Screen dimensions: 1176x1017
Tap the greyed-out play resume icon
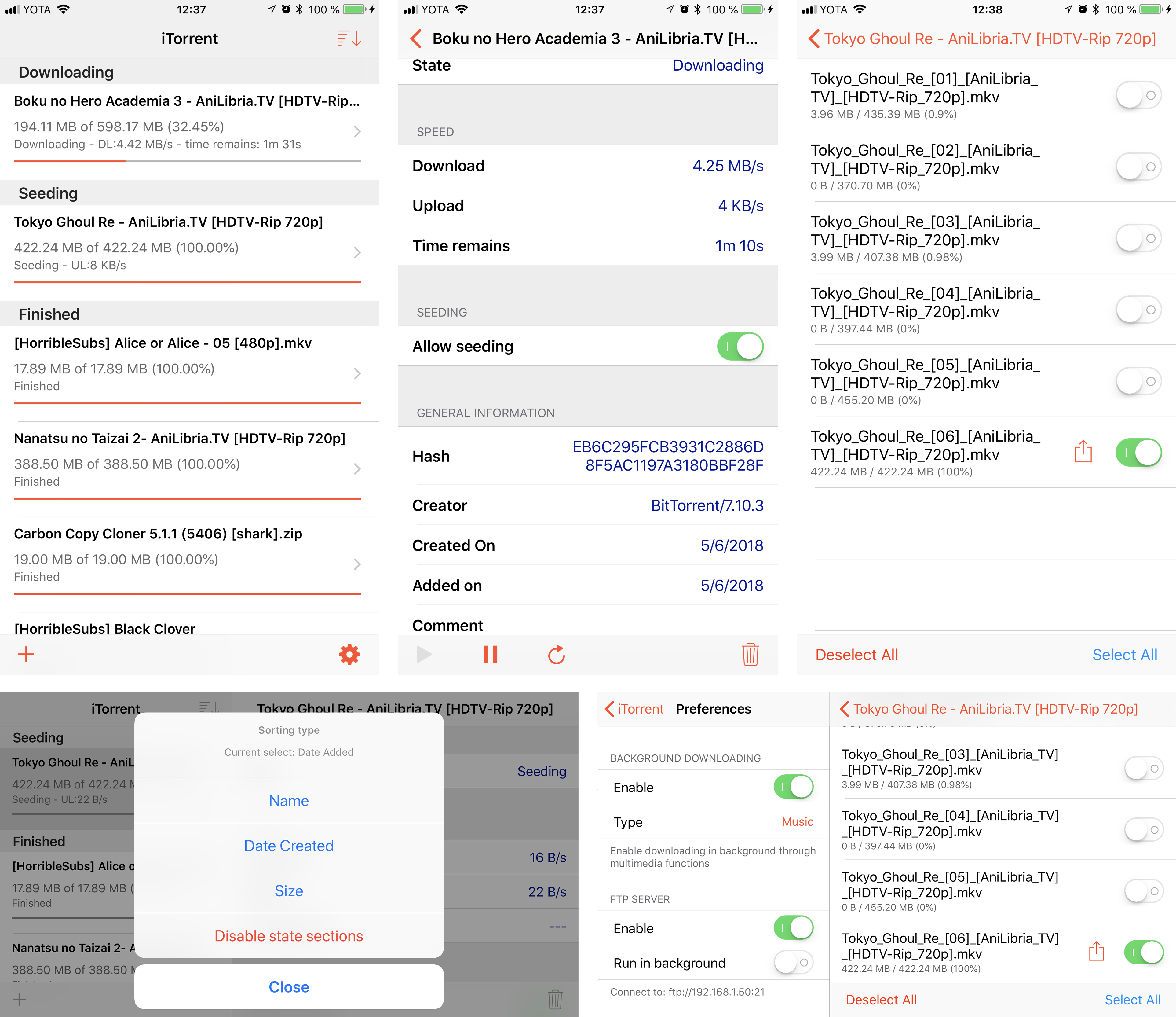pos(424,654)
